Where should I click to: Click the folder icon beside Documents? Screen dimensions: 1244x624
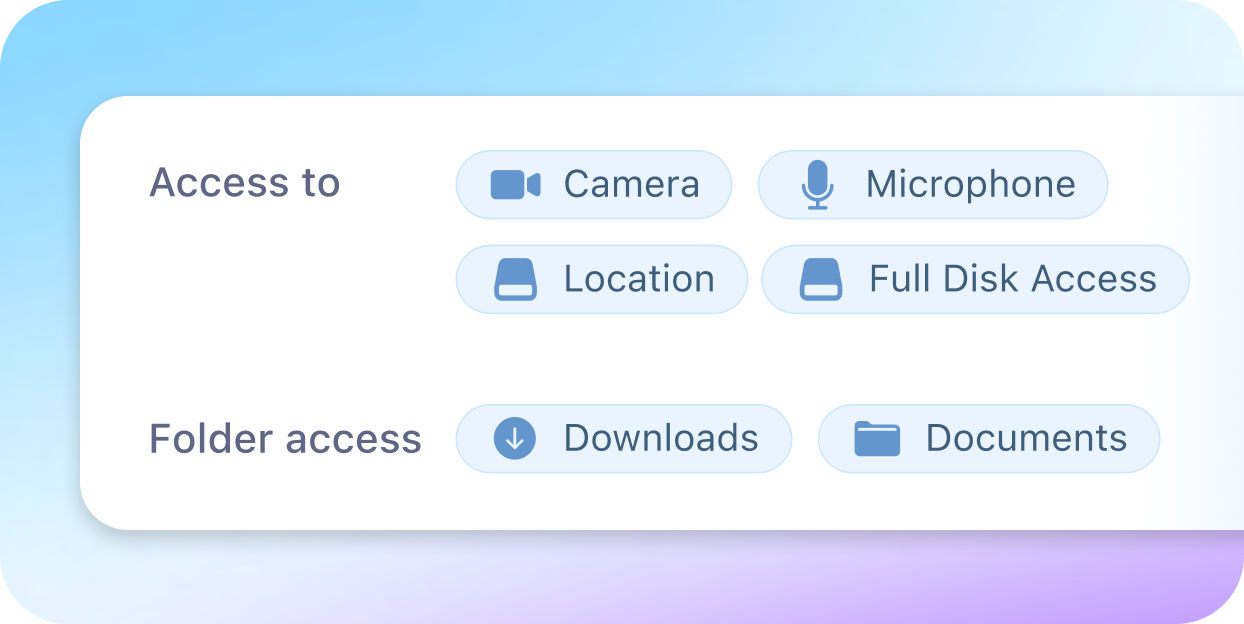point(877,439)
